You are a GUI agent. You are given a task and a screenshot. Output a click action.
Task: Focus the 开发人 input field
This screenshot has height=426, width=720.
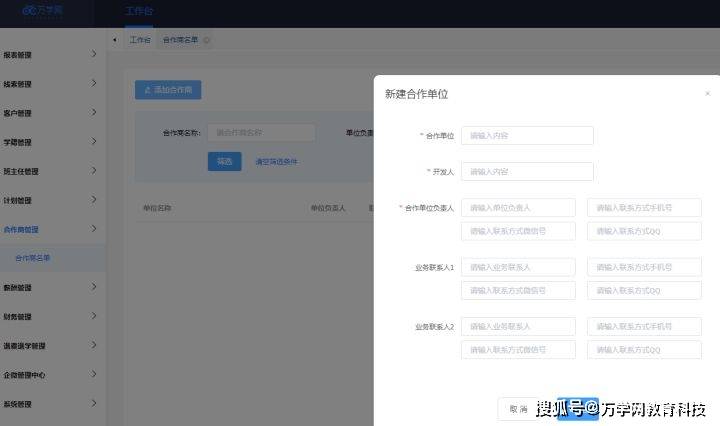527,171
